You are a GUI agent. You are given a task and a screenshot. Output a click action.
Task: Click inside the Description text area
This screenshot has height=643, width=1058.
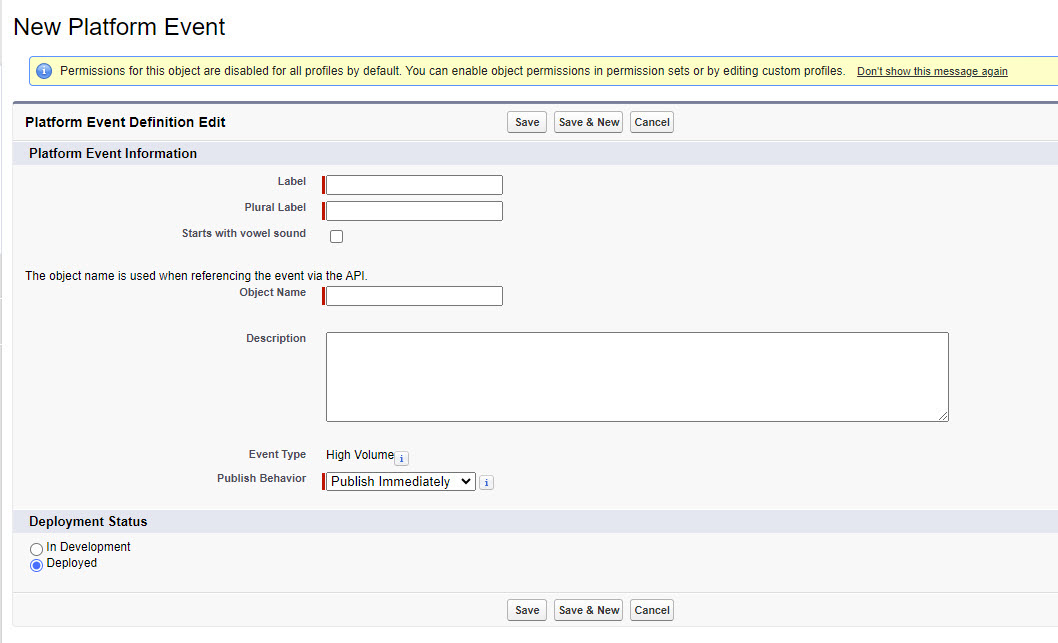[x=637, y=376]
